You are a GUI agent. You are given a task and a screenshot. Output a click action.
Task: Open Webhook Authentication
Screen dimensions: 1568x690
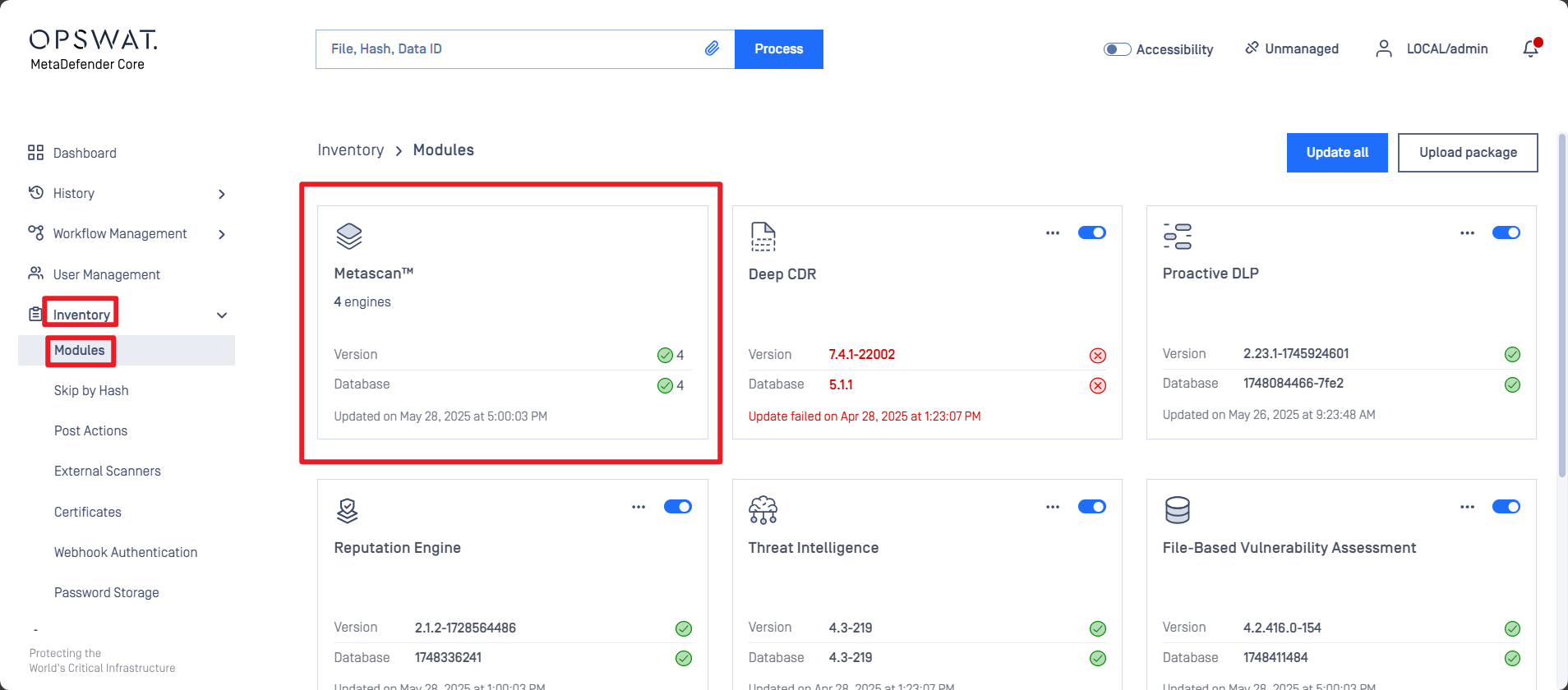tap(126, 552)
